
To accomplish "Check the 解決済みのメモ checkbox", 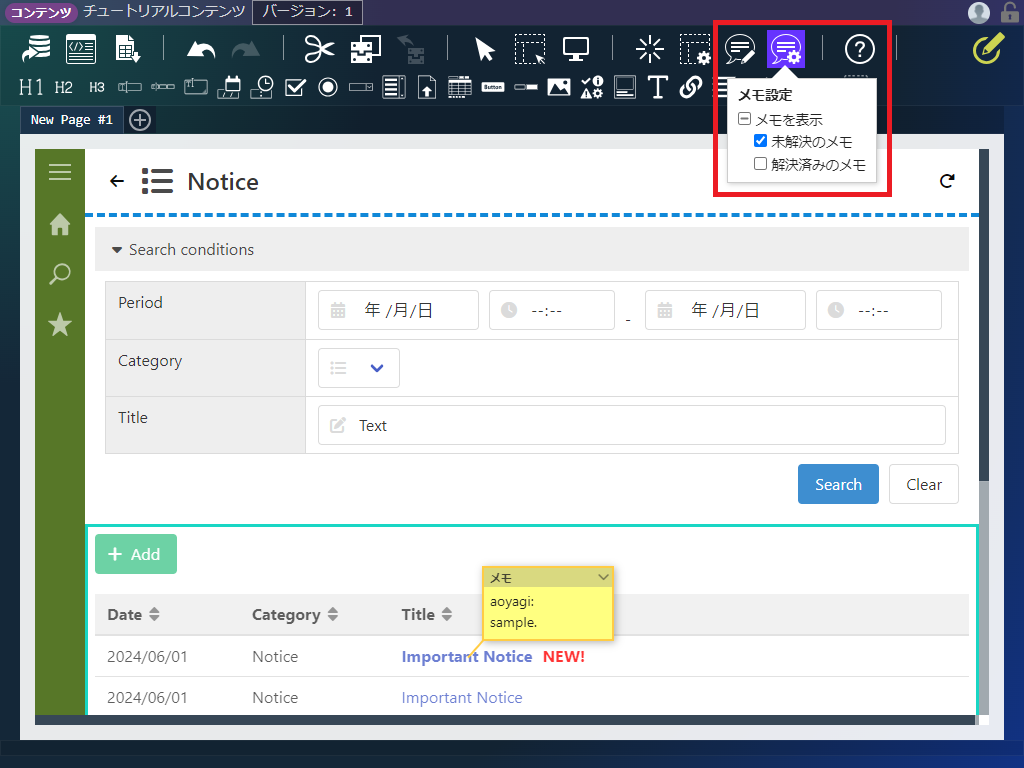I will click(760, 163).
